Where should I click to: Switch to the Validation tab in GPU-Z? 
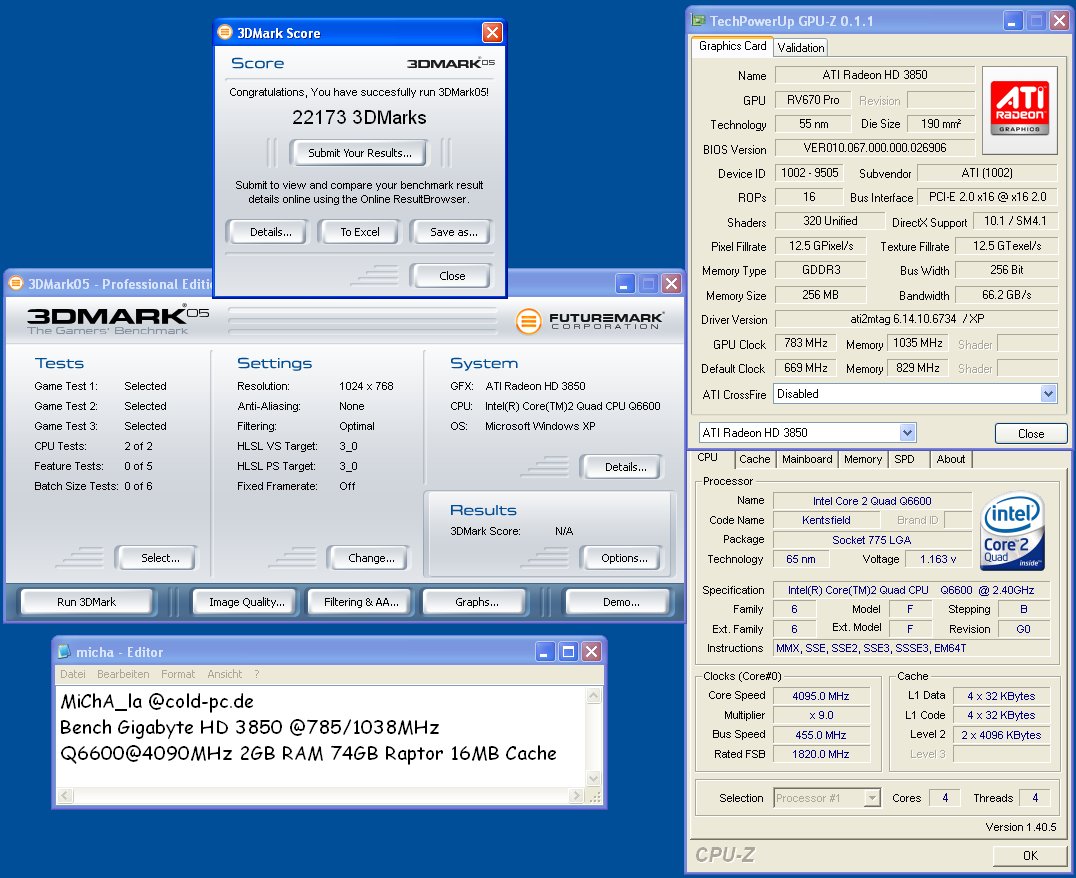[x=801, y=47]
